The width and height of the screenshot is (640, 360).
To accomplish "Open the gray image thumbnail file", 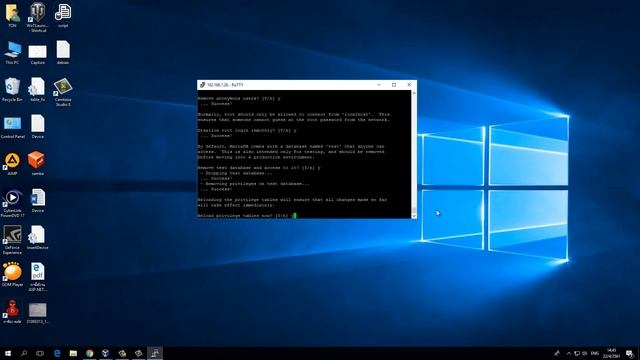I will [x=38, y=313].
